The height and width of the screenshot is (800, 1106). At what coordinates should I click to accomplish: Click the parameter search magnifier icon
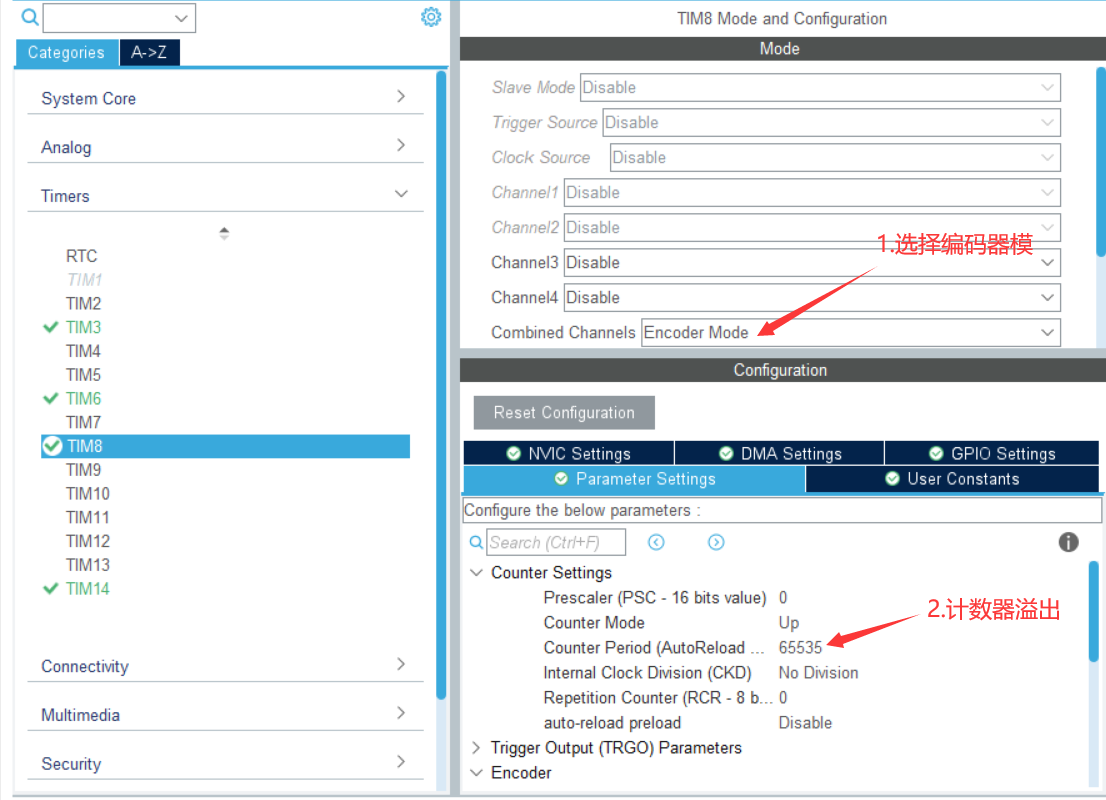[476, 542]
